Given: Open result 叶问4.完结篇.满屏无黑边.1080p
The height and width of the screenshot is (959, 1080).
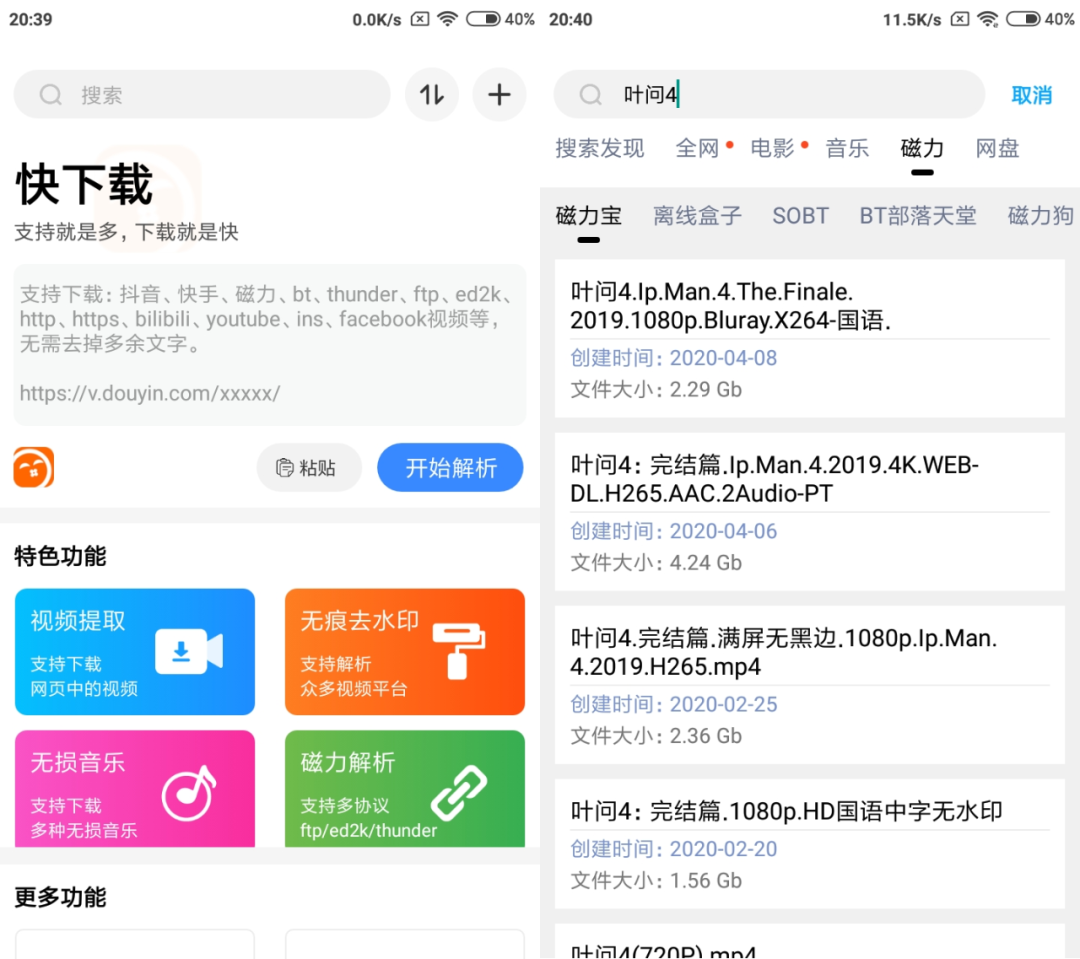Looking at the screenshot, I should click(810, 685).
